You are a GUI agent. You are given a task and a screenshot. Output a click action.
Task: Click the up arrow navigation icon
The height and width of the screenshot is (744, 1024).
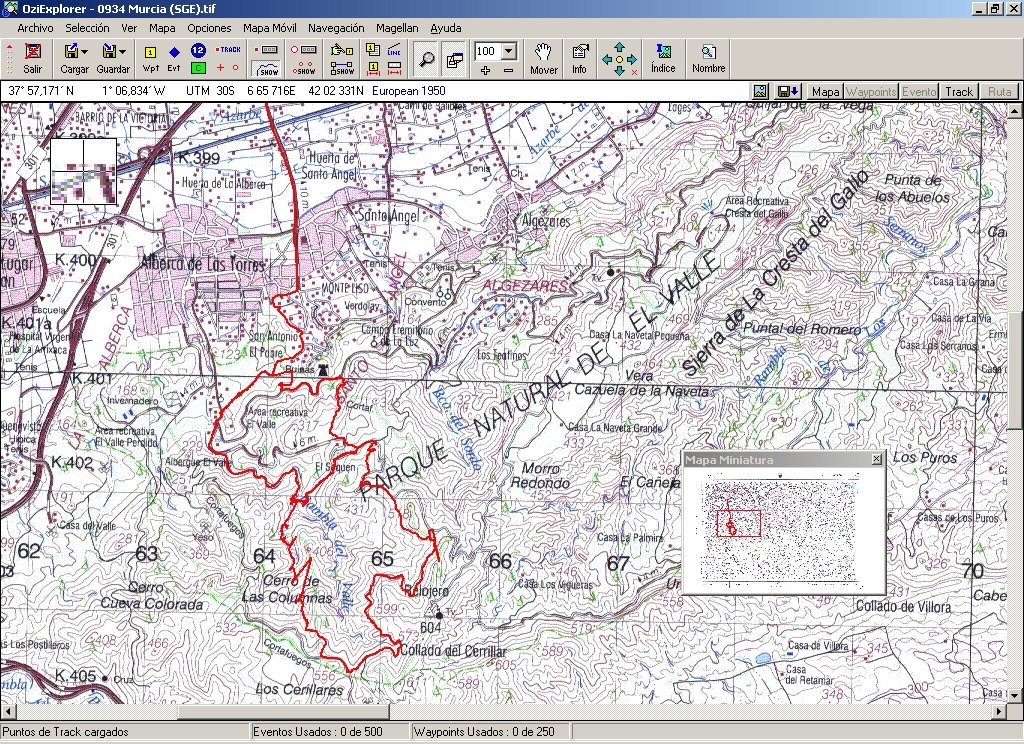[619, 47]
